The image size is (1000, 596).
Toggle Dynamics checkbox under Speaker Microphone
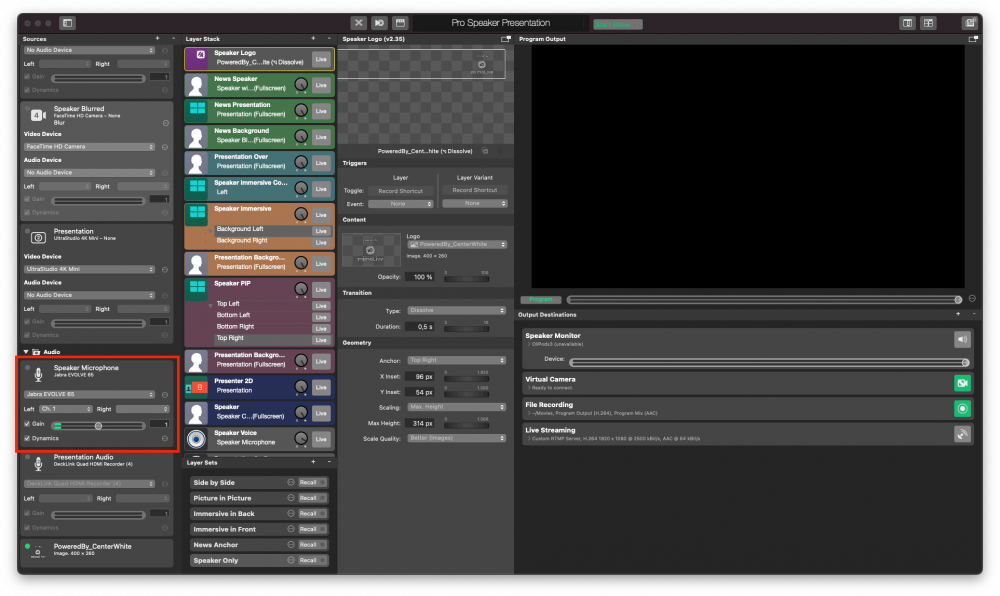[27, 439]
